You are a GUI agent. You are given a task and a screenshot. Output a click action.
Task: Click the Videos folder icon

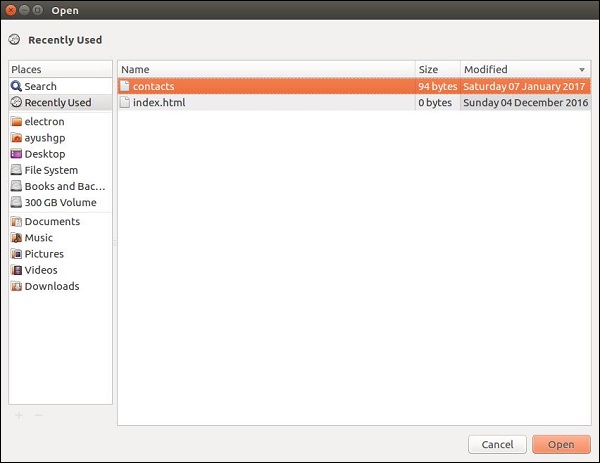[16, 270]
